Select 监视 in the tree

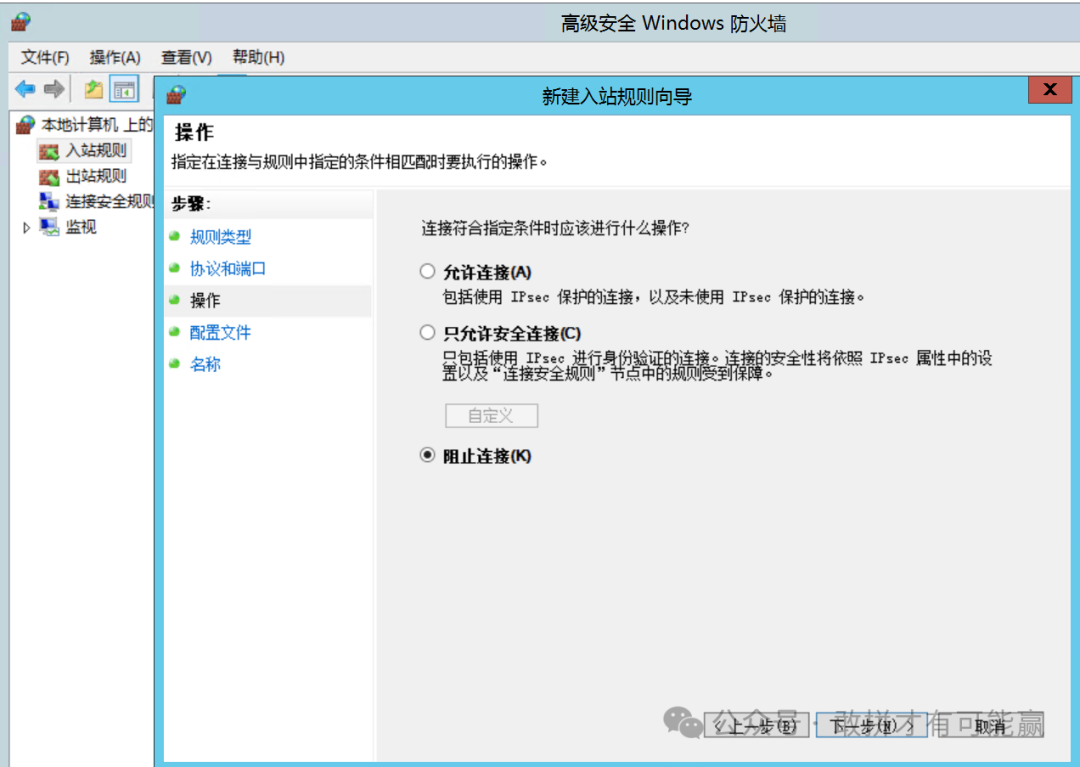(x=81, y=227)
